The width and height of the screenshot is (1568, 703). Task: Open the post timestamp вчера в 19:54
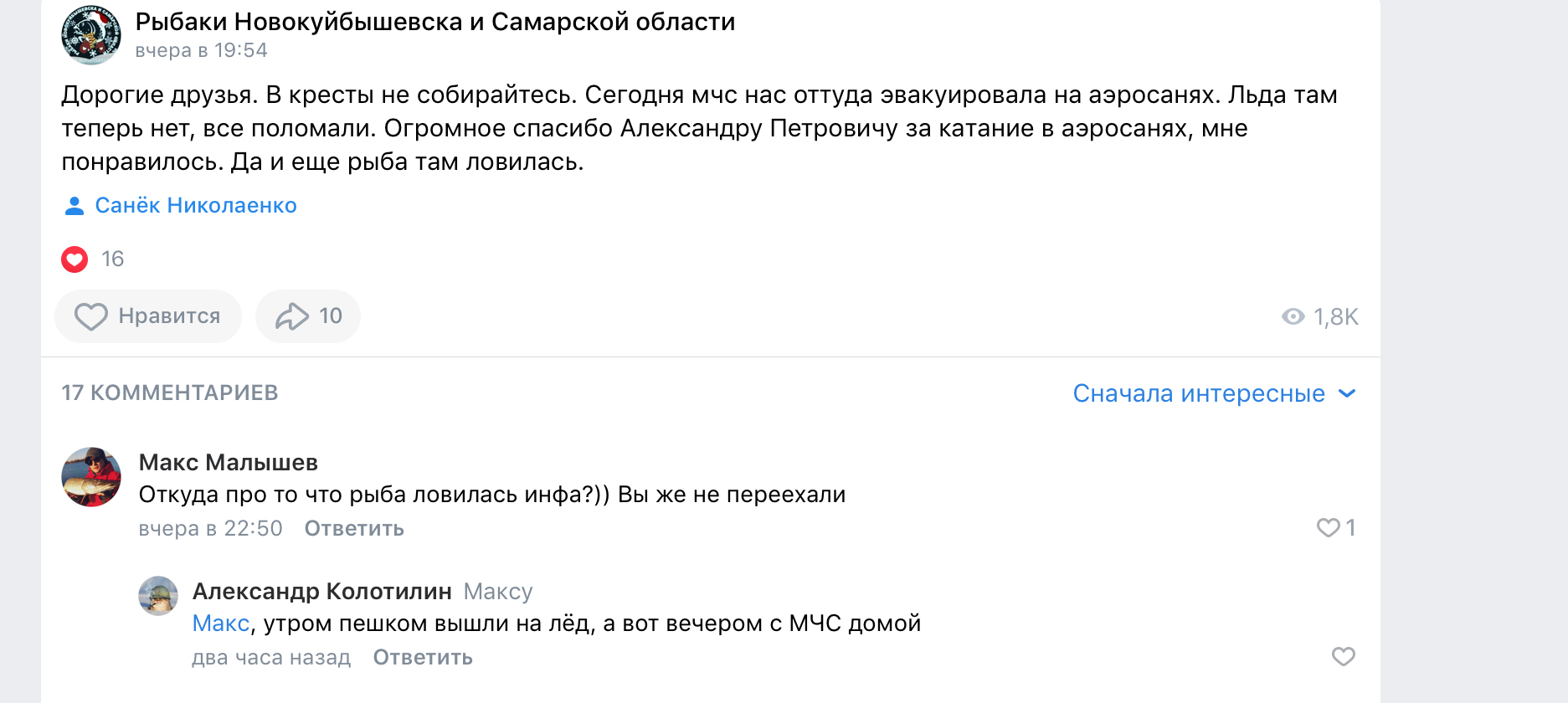click(202, 50)
